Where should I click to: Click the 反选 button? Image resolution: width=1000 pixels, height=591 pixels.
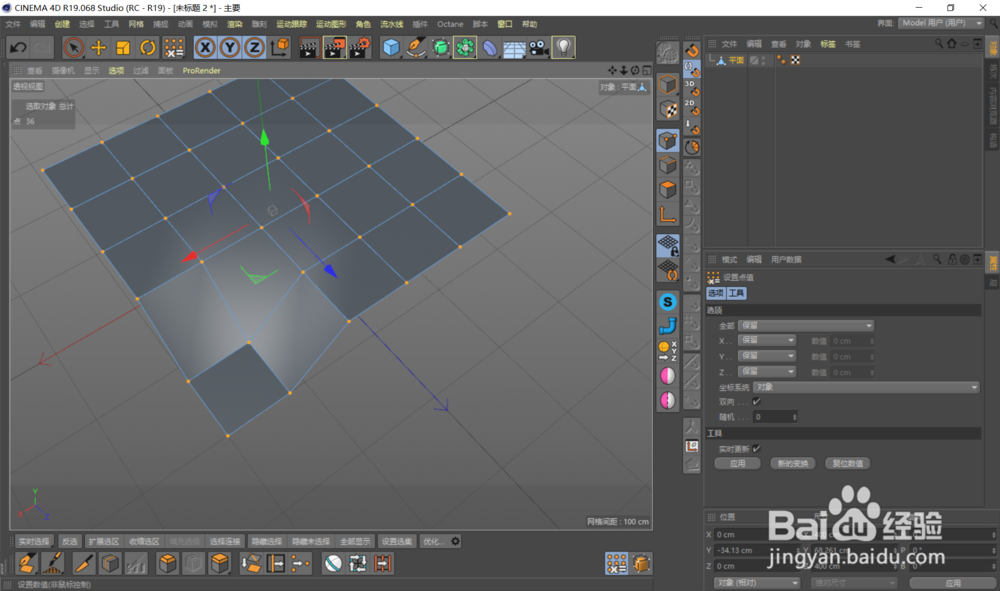click(x=70, y=541)
